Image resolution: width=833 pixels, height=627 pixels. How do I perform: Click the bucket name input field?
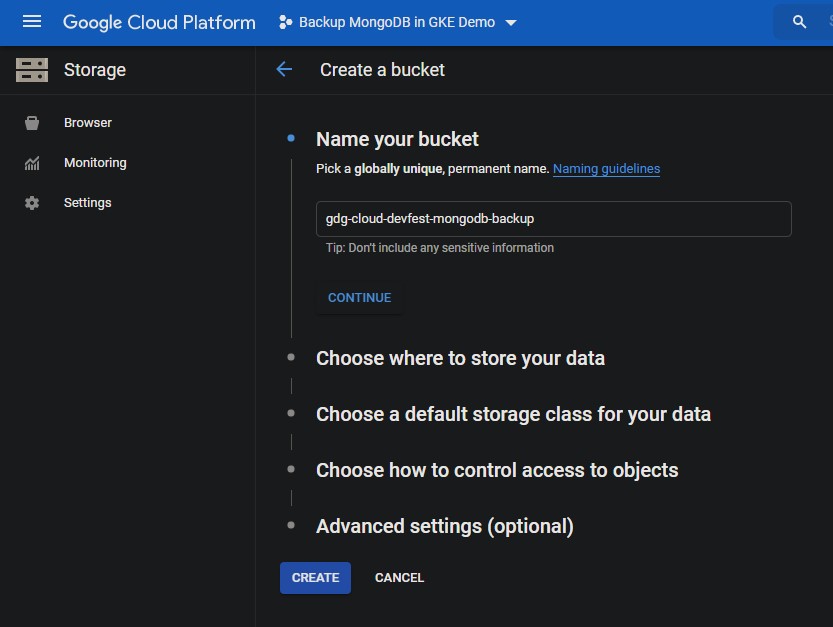pyautogui.click(x=553, y=219)
